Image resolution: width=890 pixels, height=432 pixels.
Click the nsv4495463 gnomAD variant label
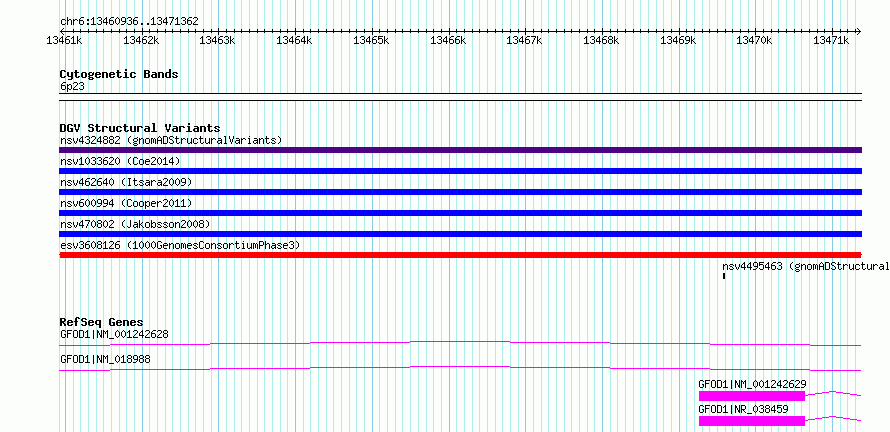805,266
